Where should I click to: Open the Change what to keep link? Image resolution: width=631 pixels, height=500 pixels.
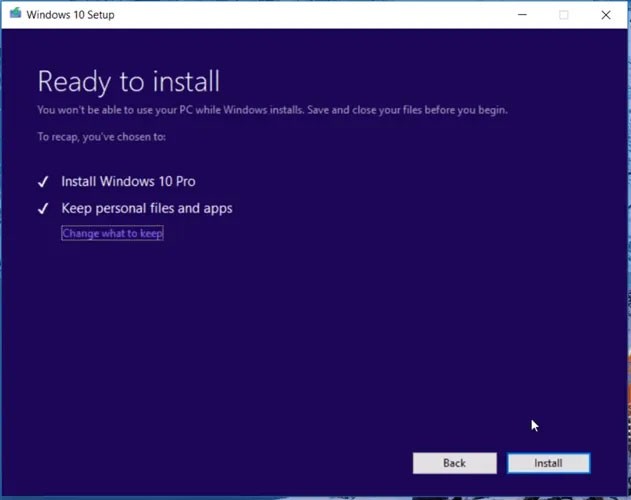click(112, 233)
